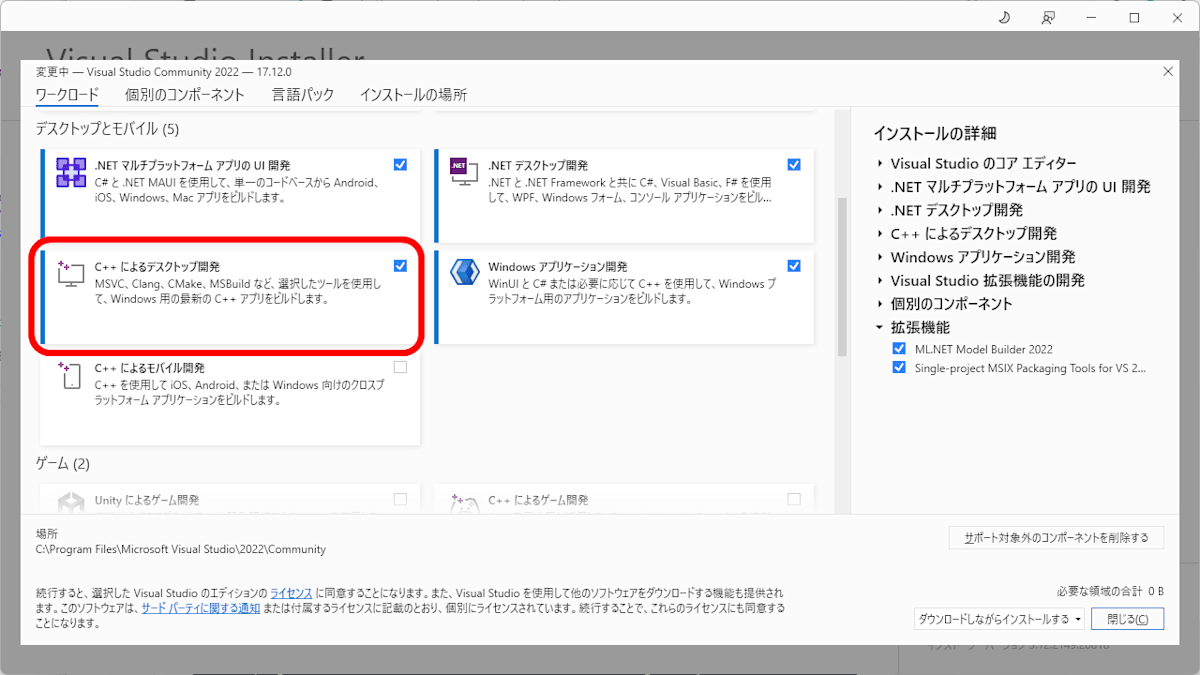
Task: Expand Windows アプリケーション開発 in install details
Action: tap(879, 257)
